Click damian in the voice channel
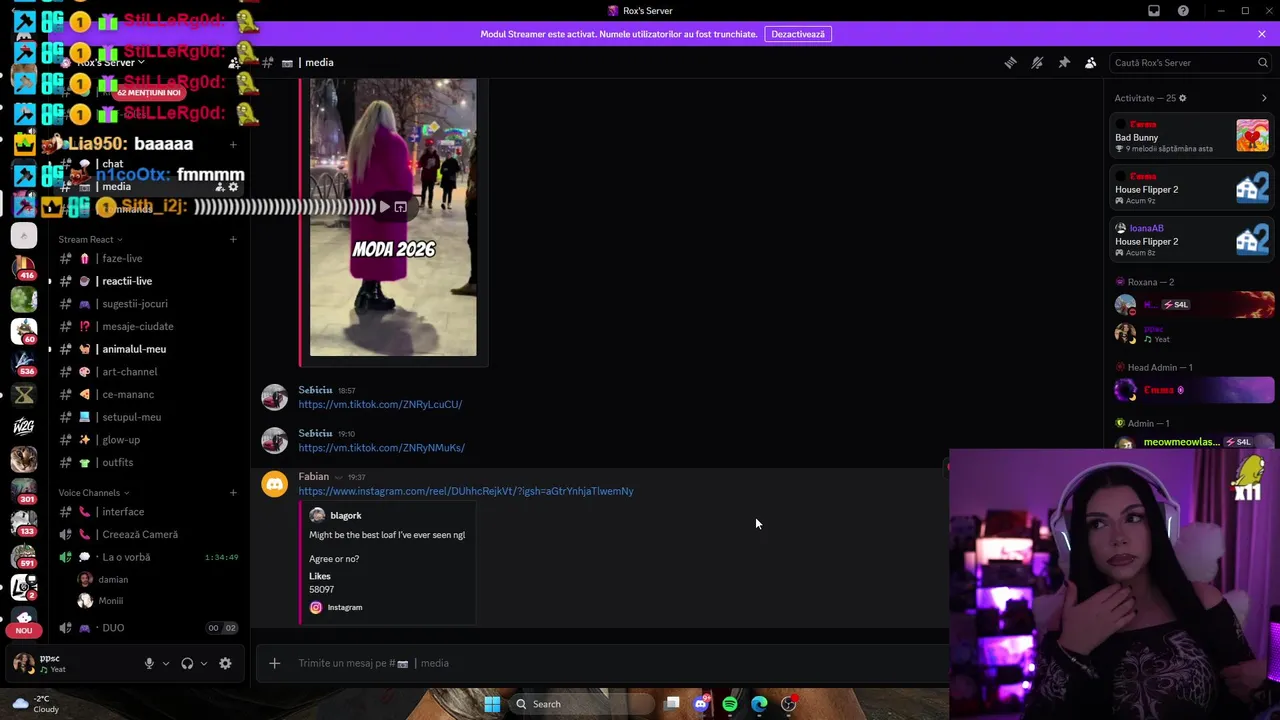 (x=113, y=579)
